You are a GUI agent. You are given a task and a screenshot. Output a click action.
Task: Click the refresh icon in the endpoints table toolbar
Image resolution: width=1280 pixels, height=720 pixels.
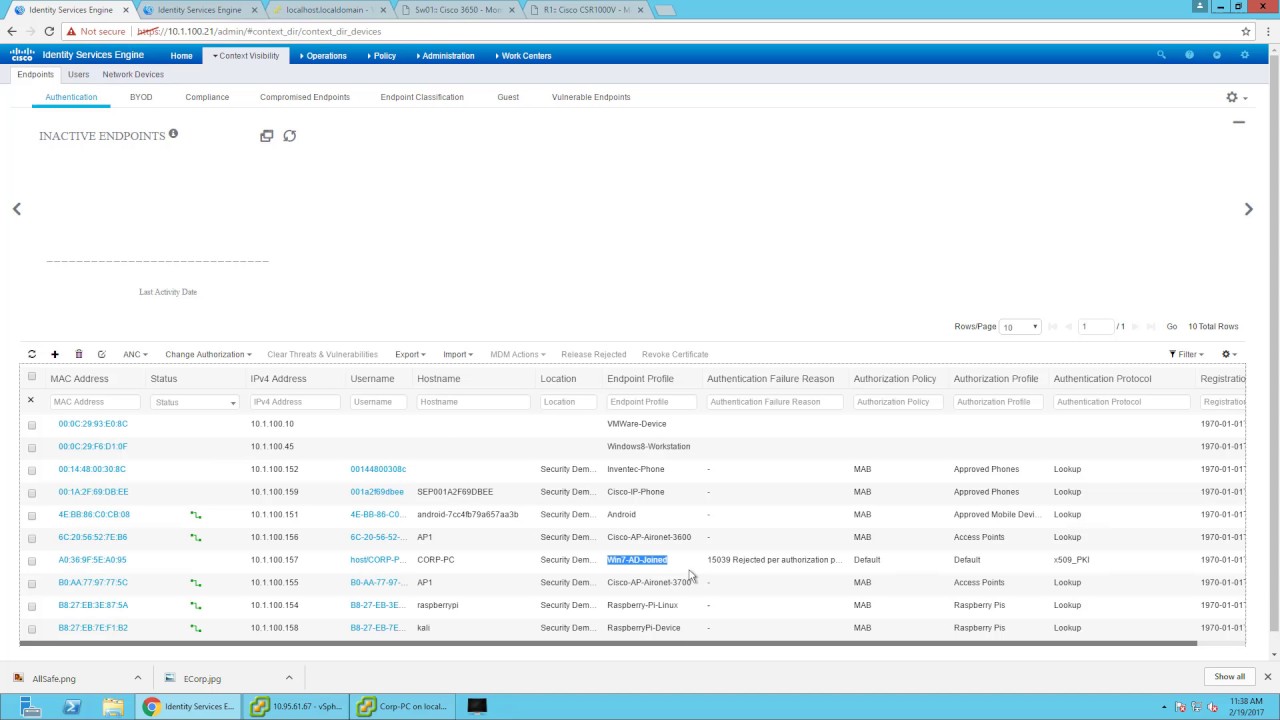(x=32, y=354)
